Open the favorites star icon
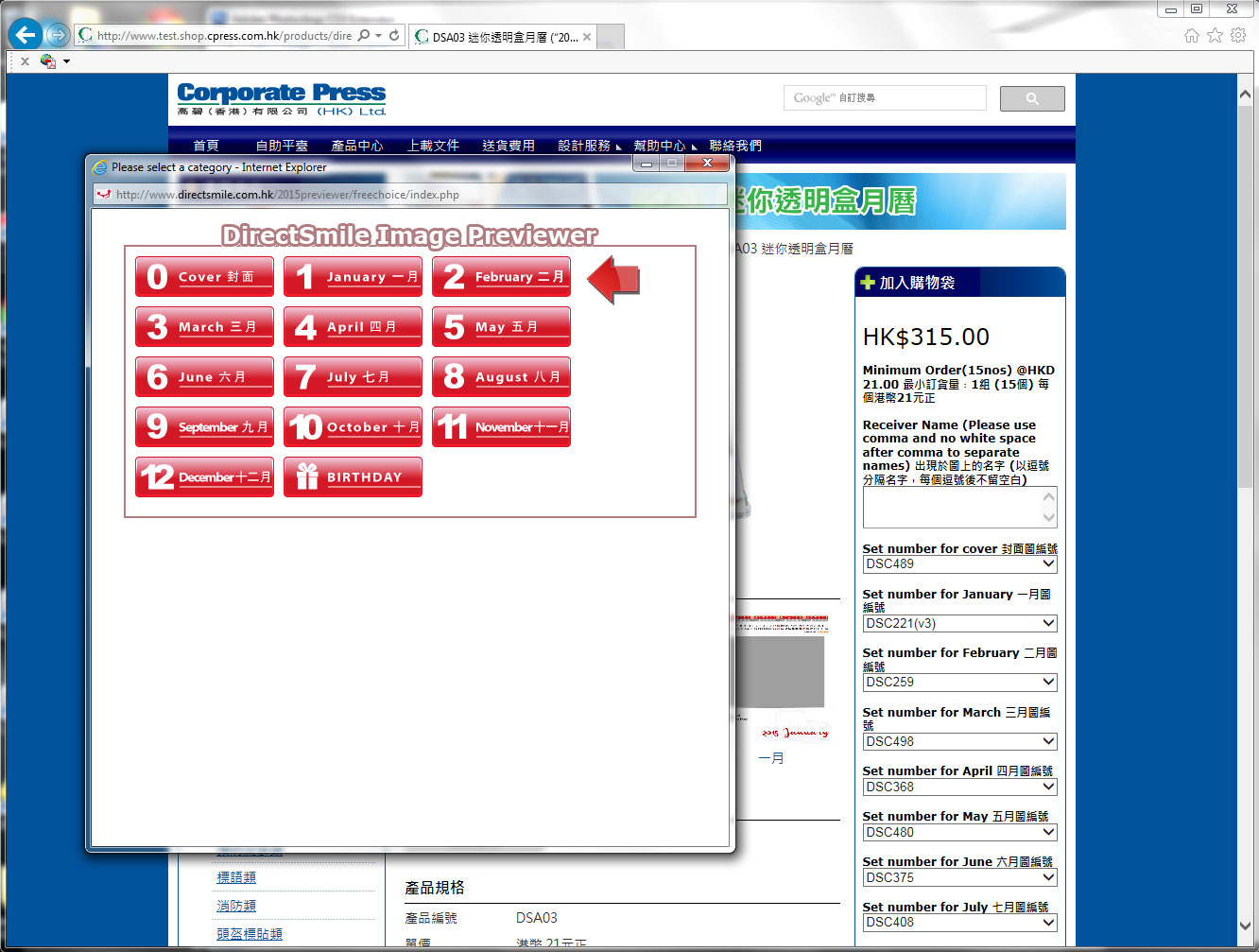The width and height of the screenshot is (1259, 952). click(1215, 35)
